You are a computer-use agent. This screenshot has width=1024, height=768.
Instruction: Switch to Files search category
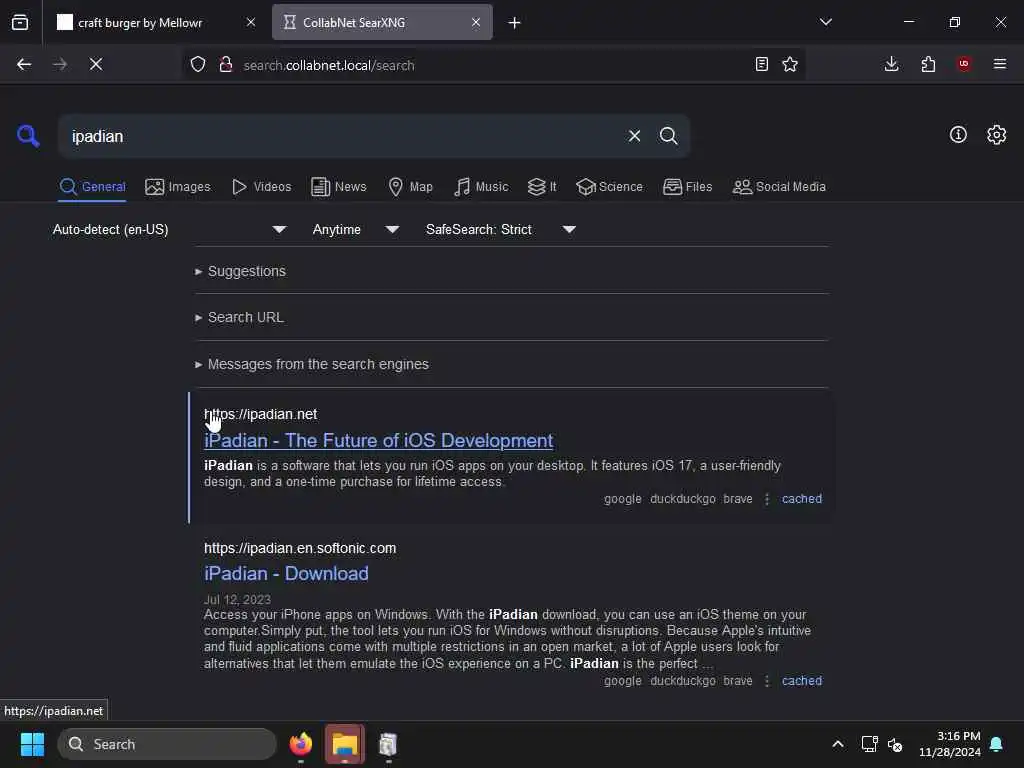click(x=688, y=187)
